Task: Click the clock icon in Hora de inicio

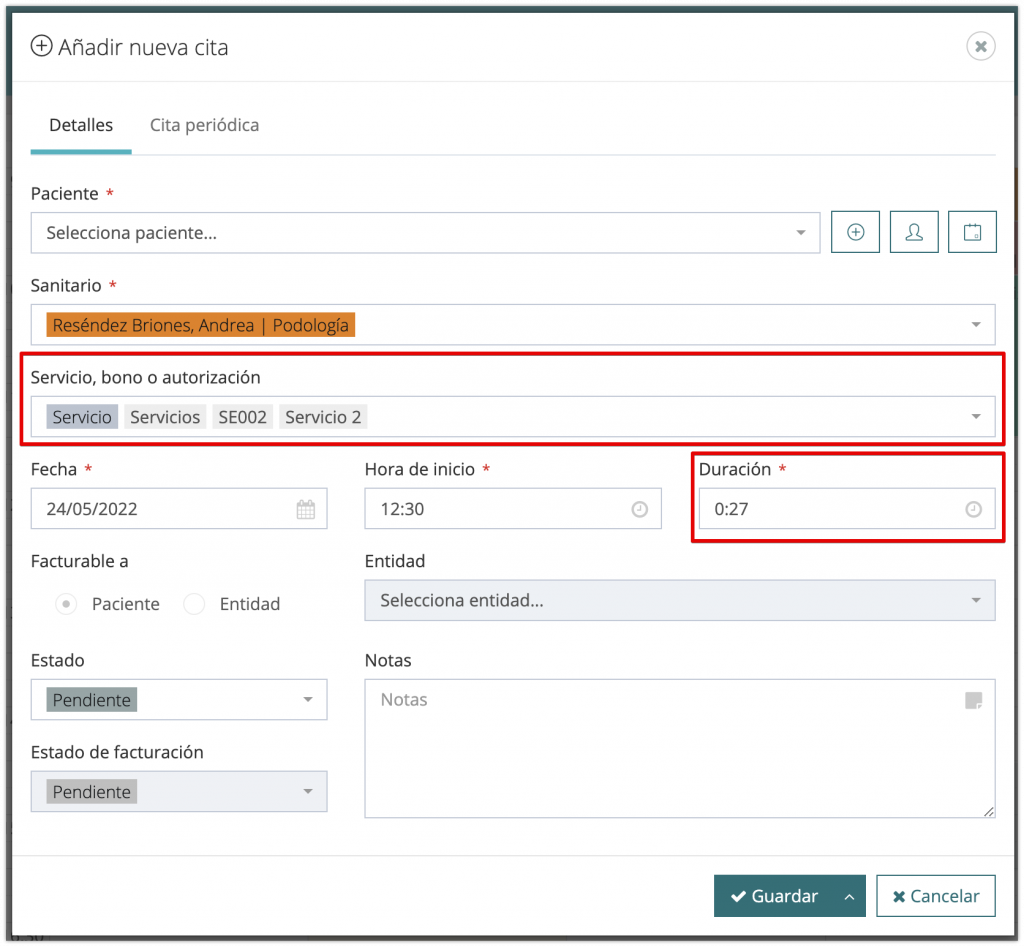Action: pyautogui.click(x=640, y=509)
